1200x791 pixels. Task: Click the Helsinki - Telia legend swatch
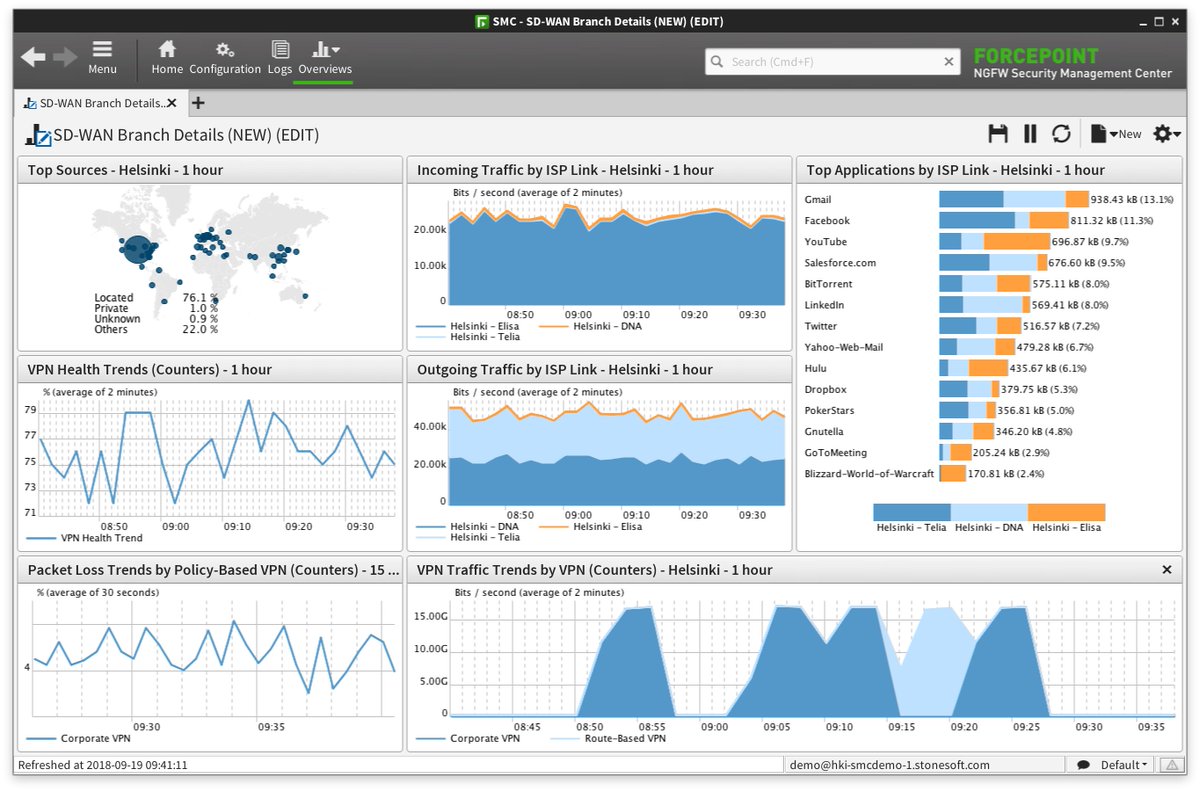911,512
